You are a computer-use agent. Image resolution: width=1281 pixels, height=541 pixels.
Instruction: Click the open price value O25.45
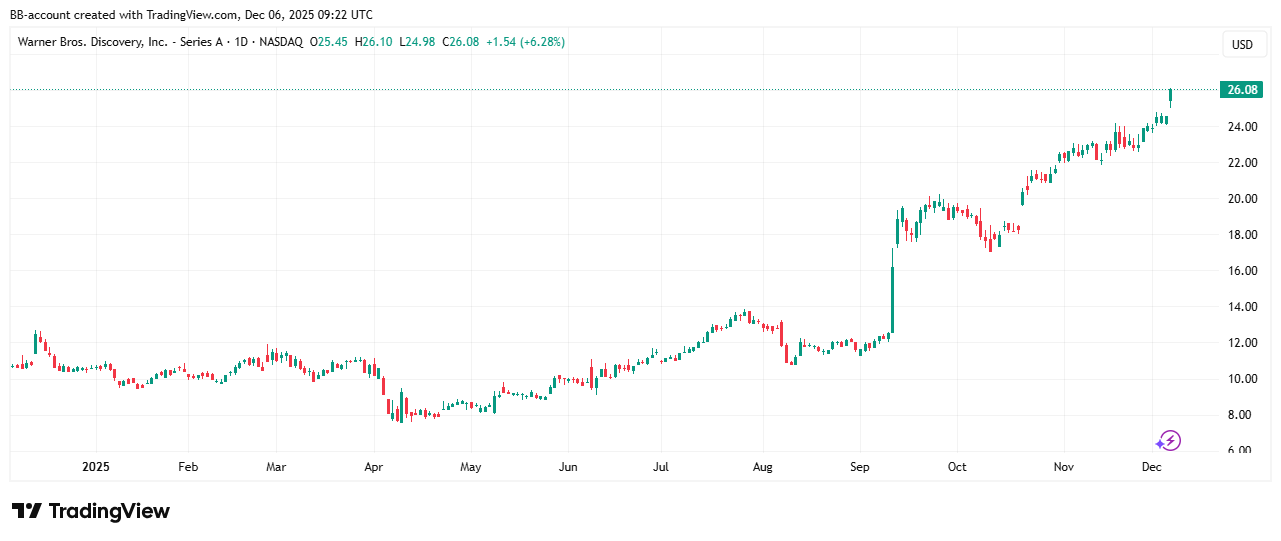click(331, 42)
